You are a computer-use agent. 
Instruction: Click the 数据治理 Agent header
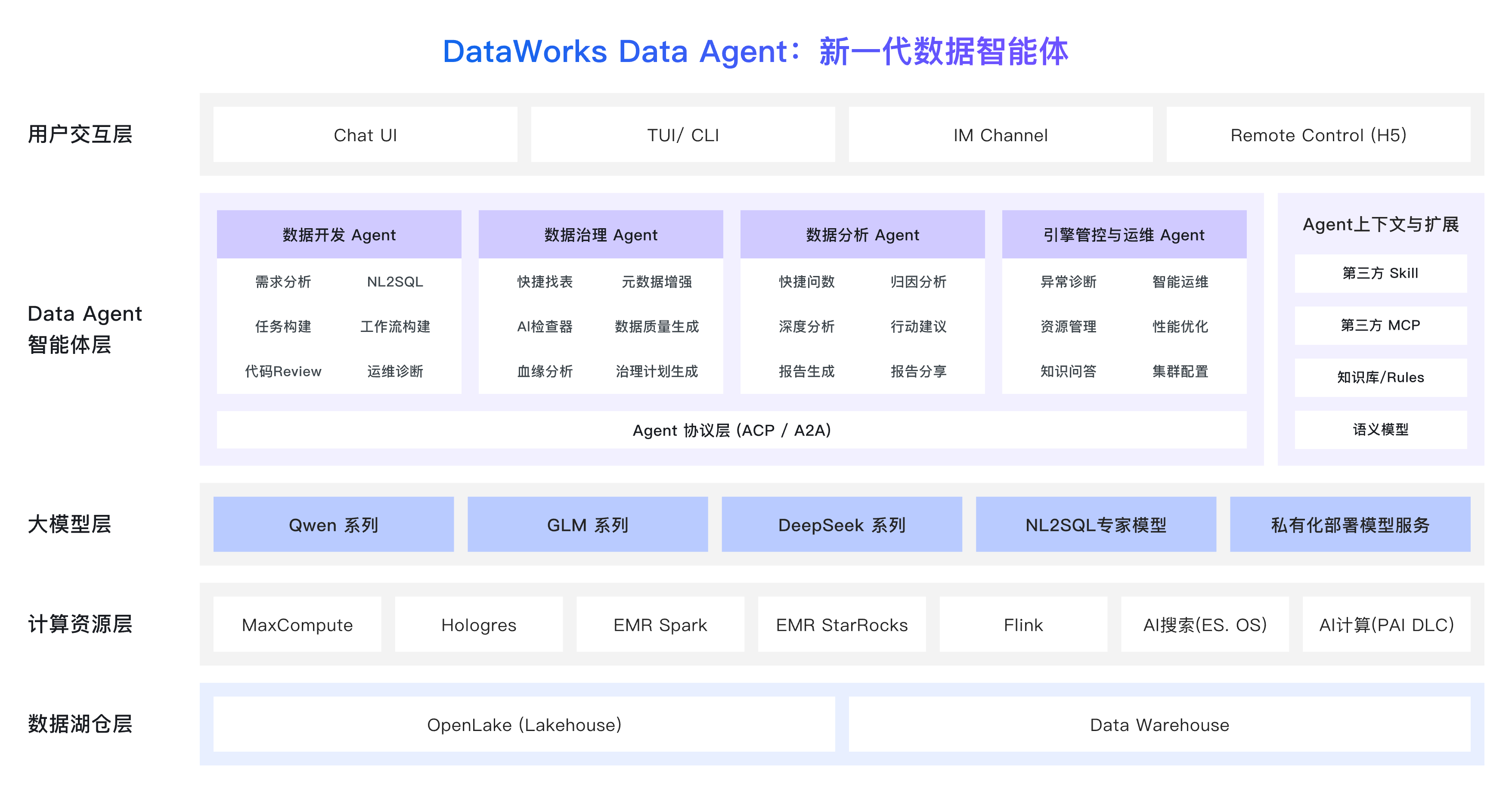click(601, 234)
